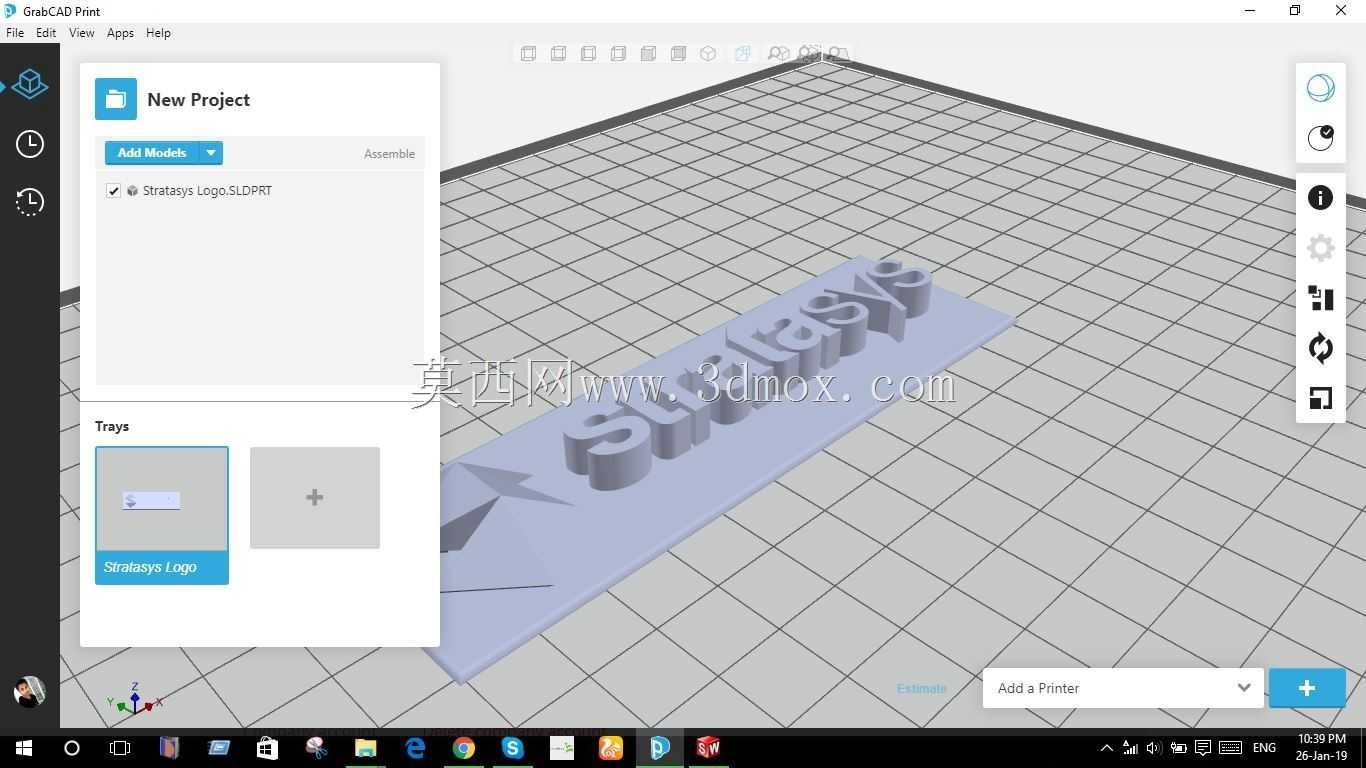Click the ENG language indicator
The image size is (1366, 768).
pos(1264,748)
